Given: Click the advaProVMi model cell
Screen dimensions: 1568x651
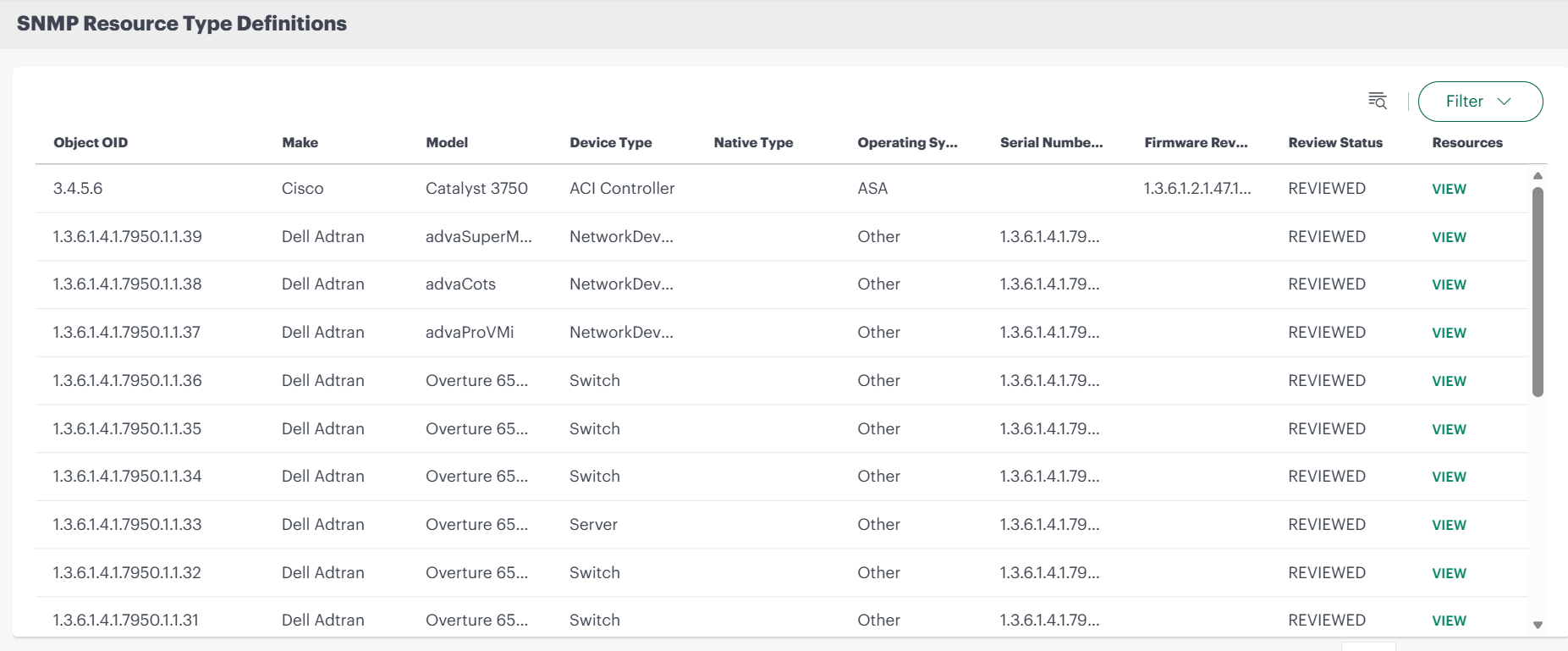Looking at the screenshot, I should (x=470, y=332).
